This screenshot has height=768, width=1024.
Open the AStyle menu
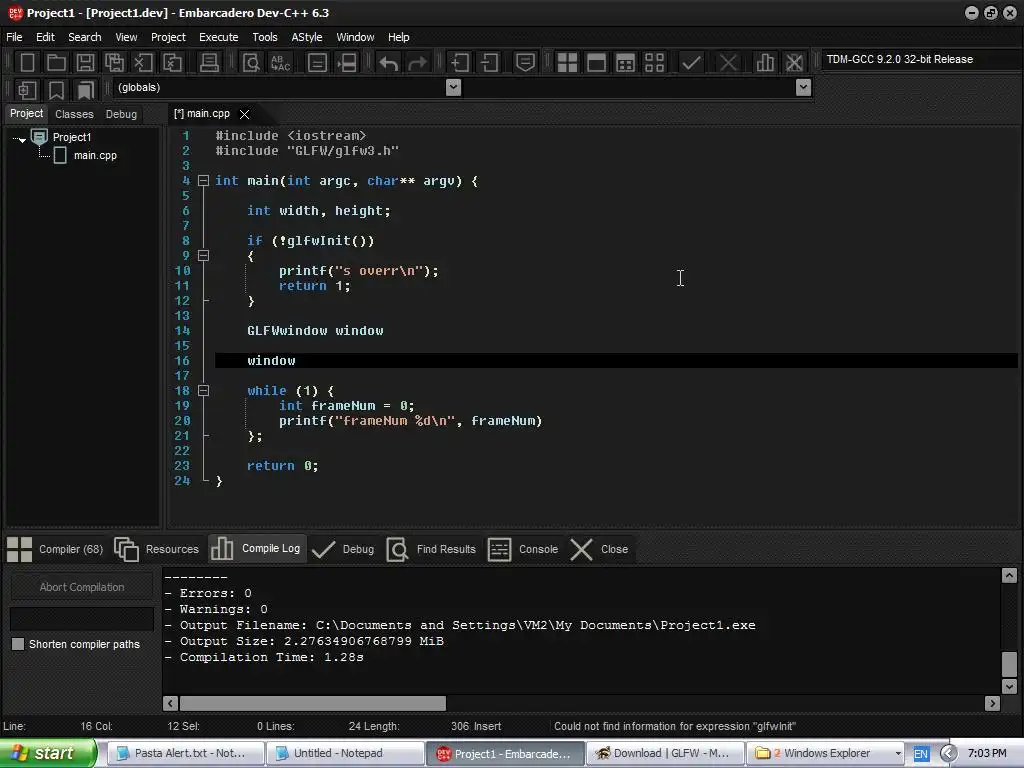coord(307,37)
